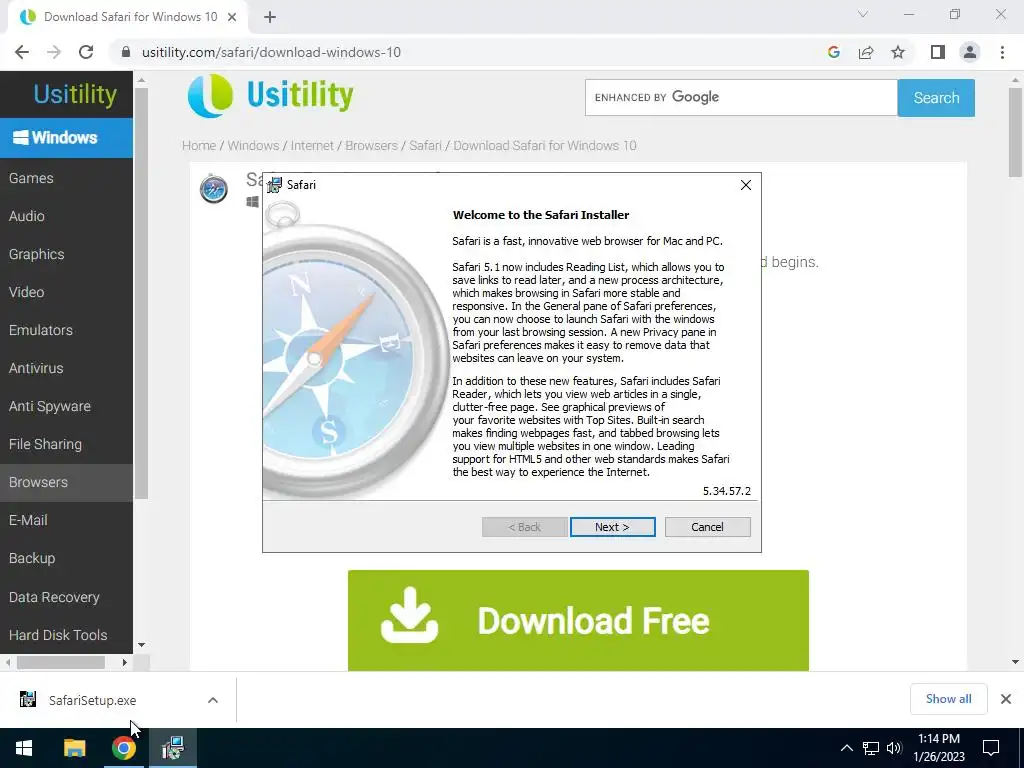Select Windows category in sidebar
Screen dimensions: 1024x768
(x=66, y=138)
